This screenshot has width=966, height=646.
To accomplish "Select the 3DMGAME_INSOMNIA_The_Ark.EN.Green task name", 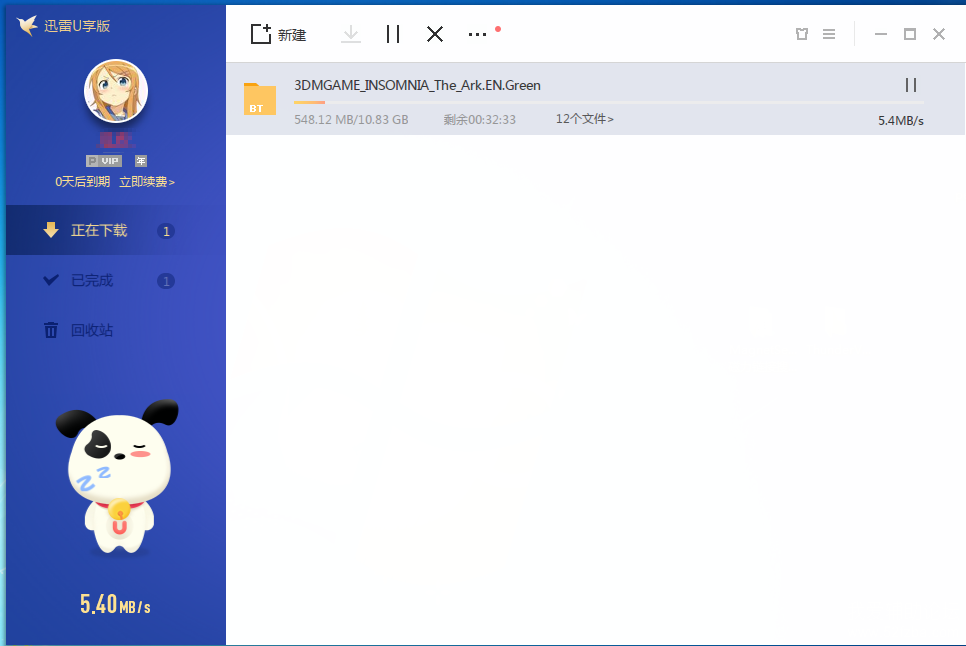I will [x=417, y=86].
